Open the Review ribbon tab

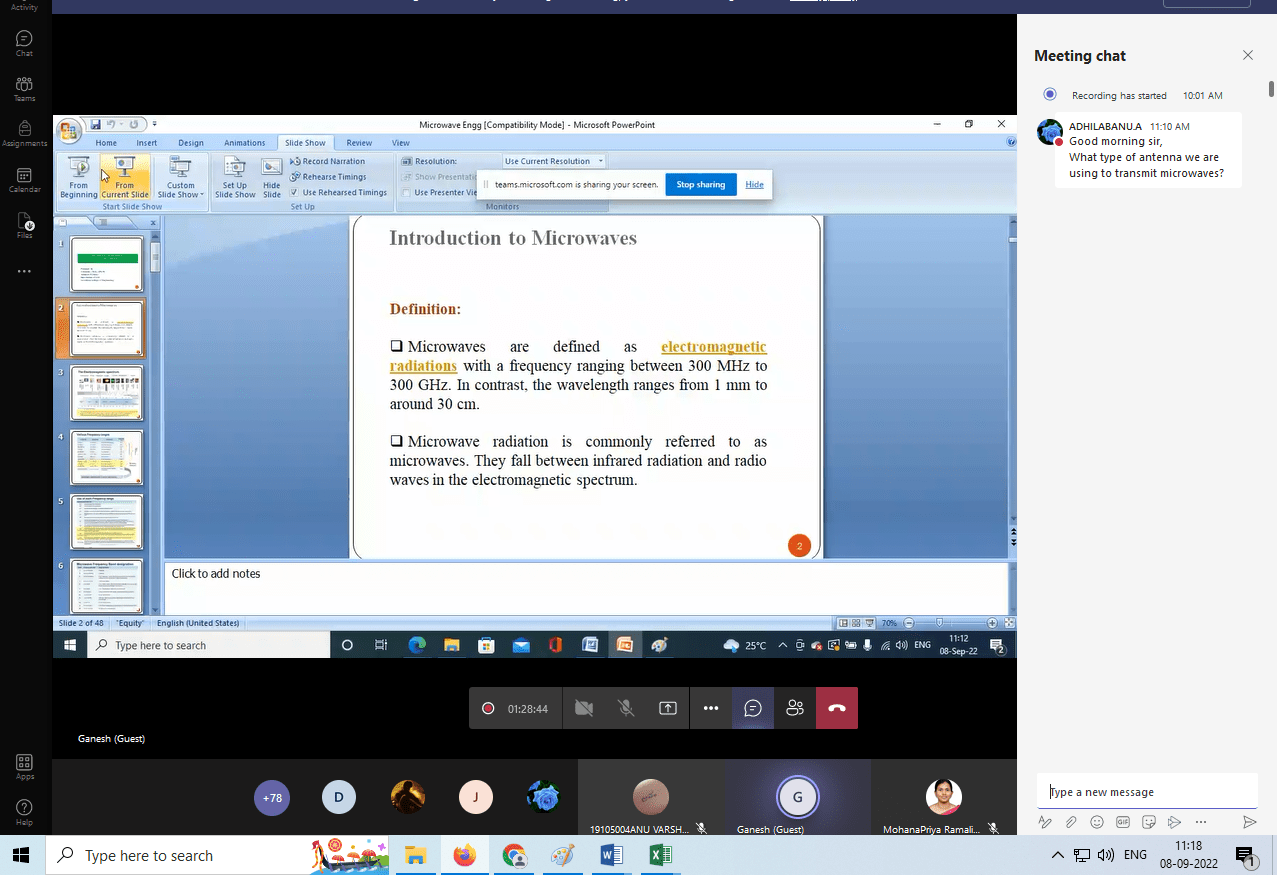pos(359,143)
